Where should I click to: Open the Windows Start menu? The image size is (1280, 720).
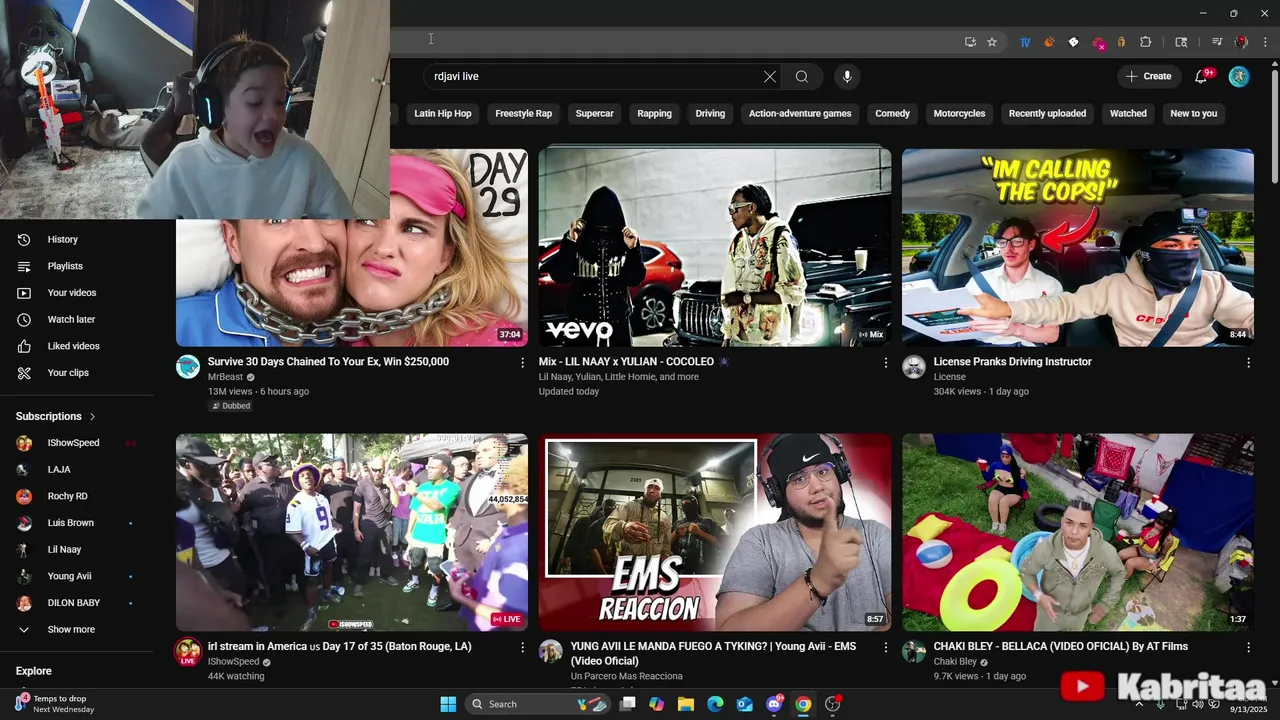click(448, 704)
